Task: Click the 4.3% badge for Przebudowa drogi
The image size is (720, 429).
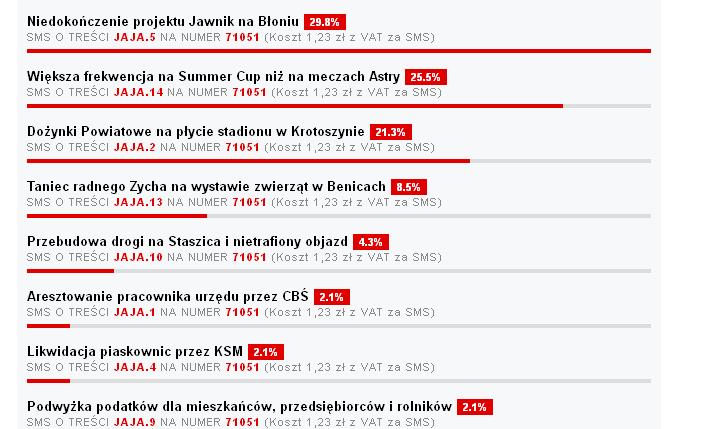Action: [371, 242]
